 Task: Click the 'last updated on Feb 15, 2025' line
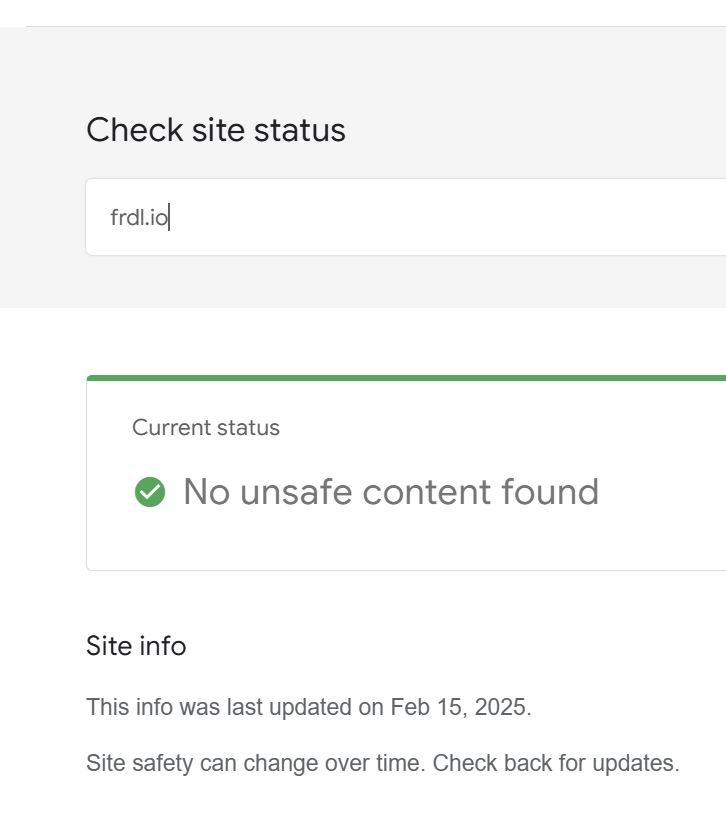pyautogui.click(x=309, y=707)
